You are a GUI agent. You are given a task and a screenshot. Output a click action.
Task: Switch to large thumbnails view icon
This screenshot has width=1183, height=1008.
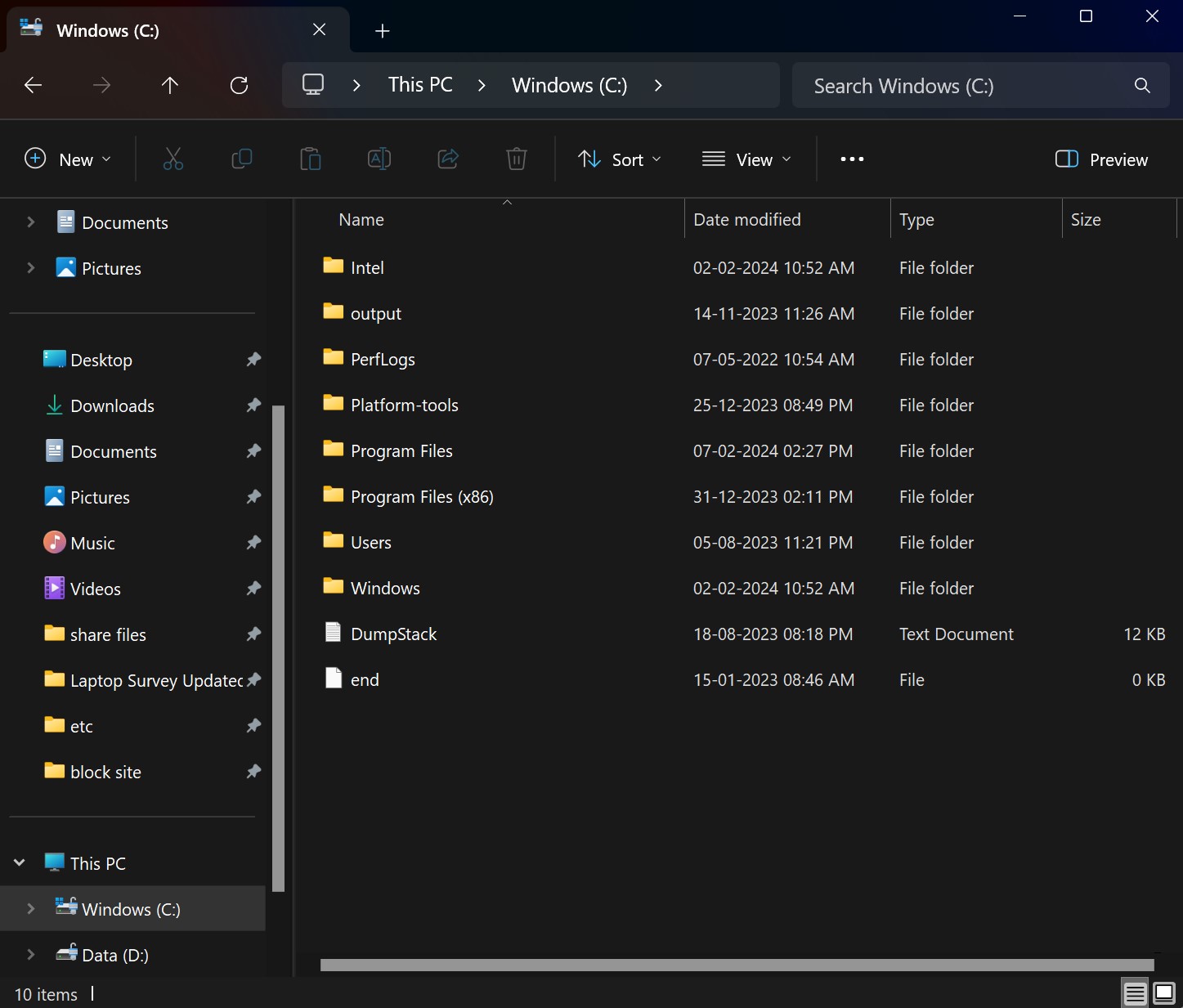click(1164, 994)
